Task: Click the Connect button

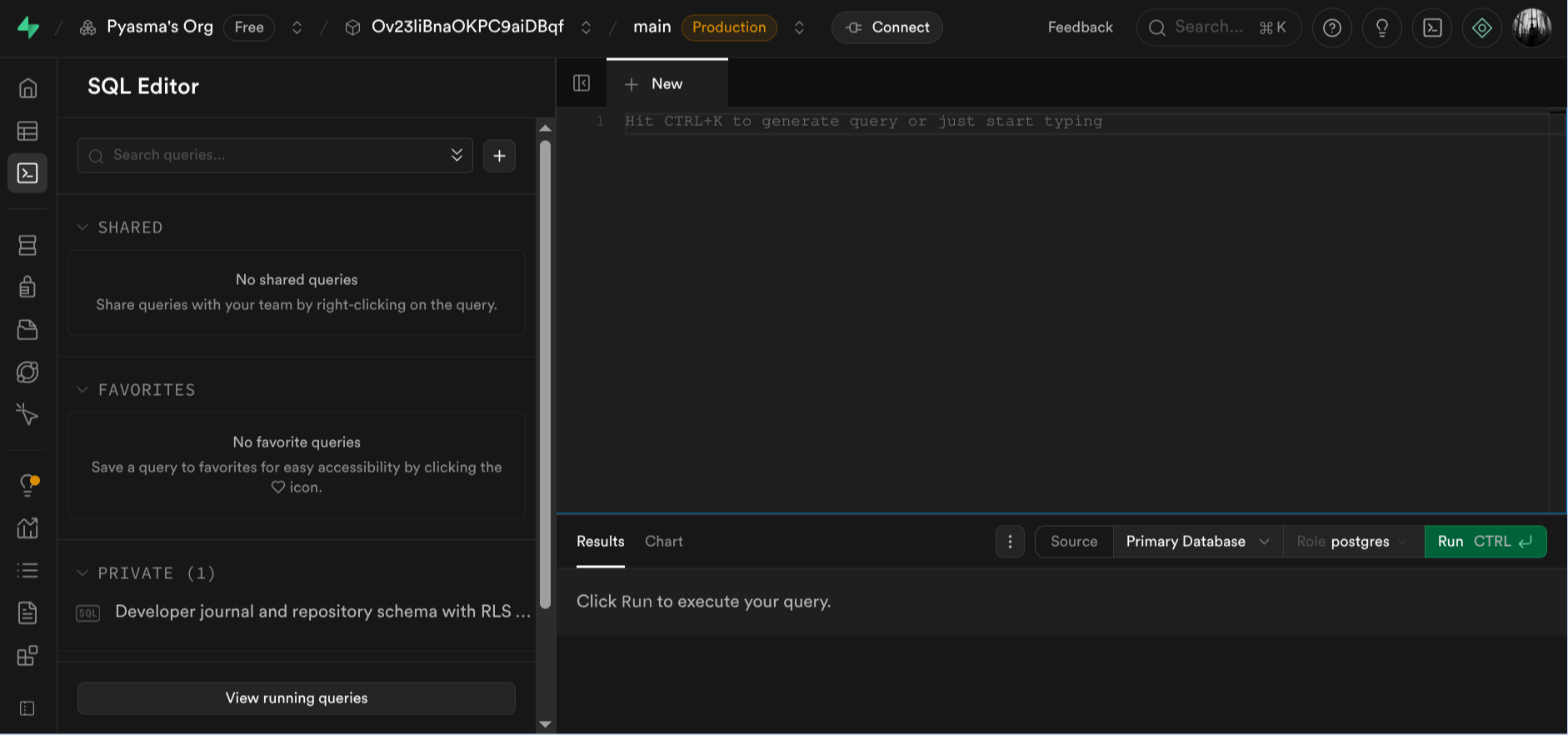Action: [x=887, y=27]
